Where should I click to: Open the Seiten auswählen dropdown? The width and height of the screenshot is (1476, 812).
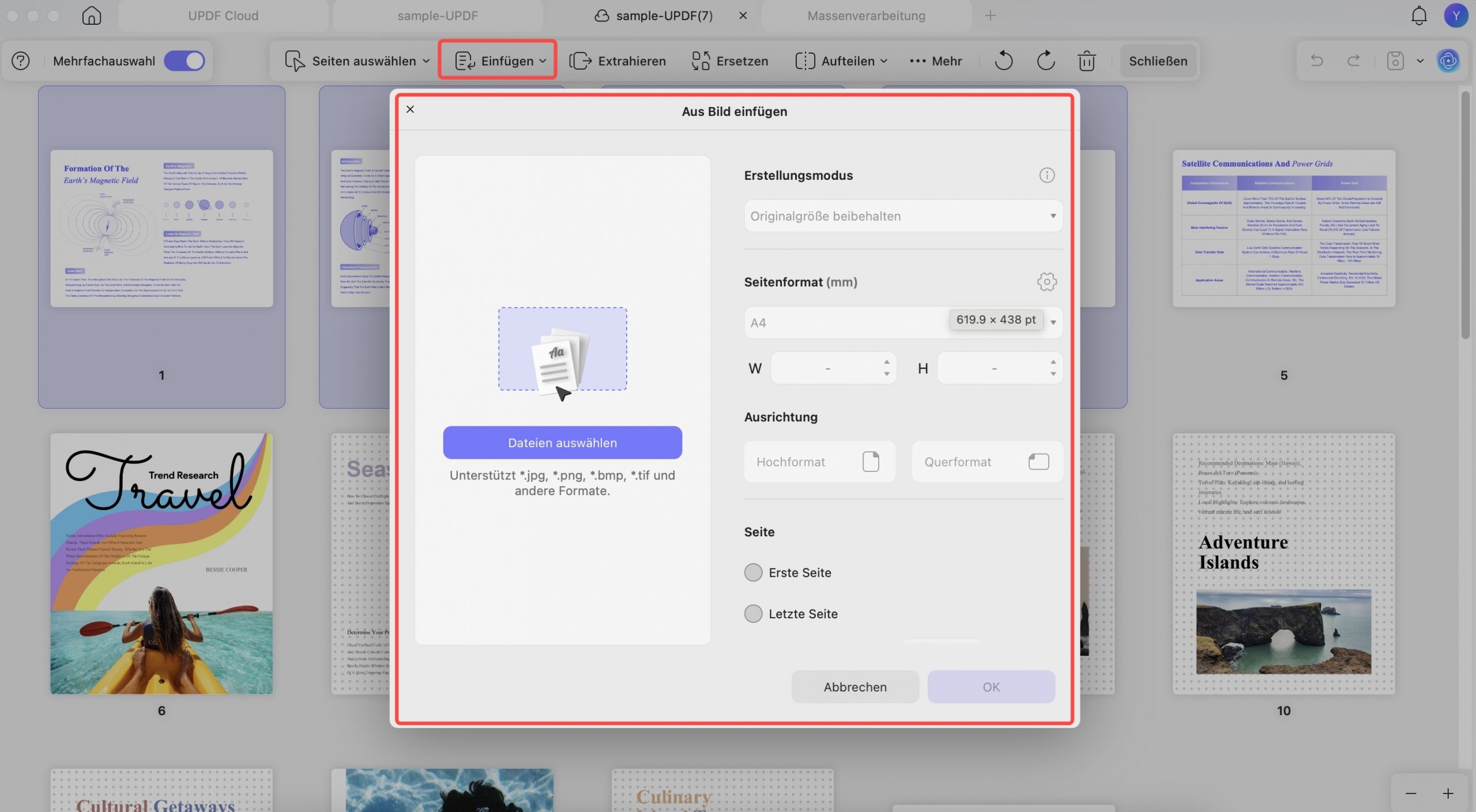357,61
